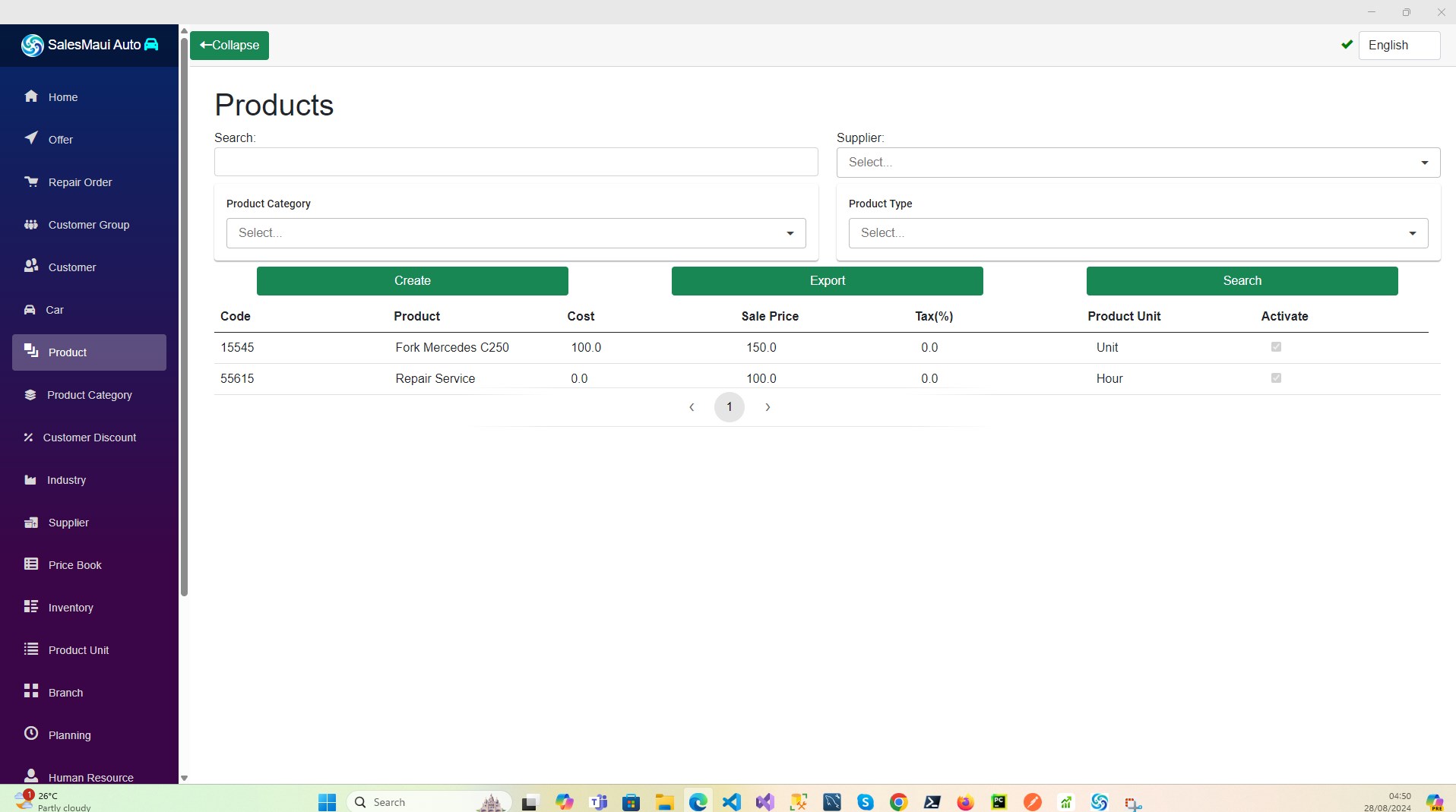The width and height of the screenshot is (1456, 812).
Task: Click the green Search button
Action: [1242, 281]
